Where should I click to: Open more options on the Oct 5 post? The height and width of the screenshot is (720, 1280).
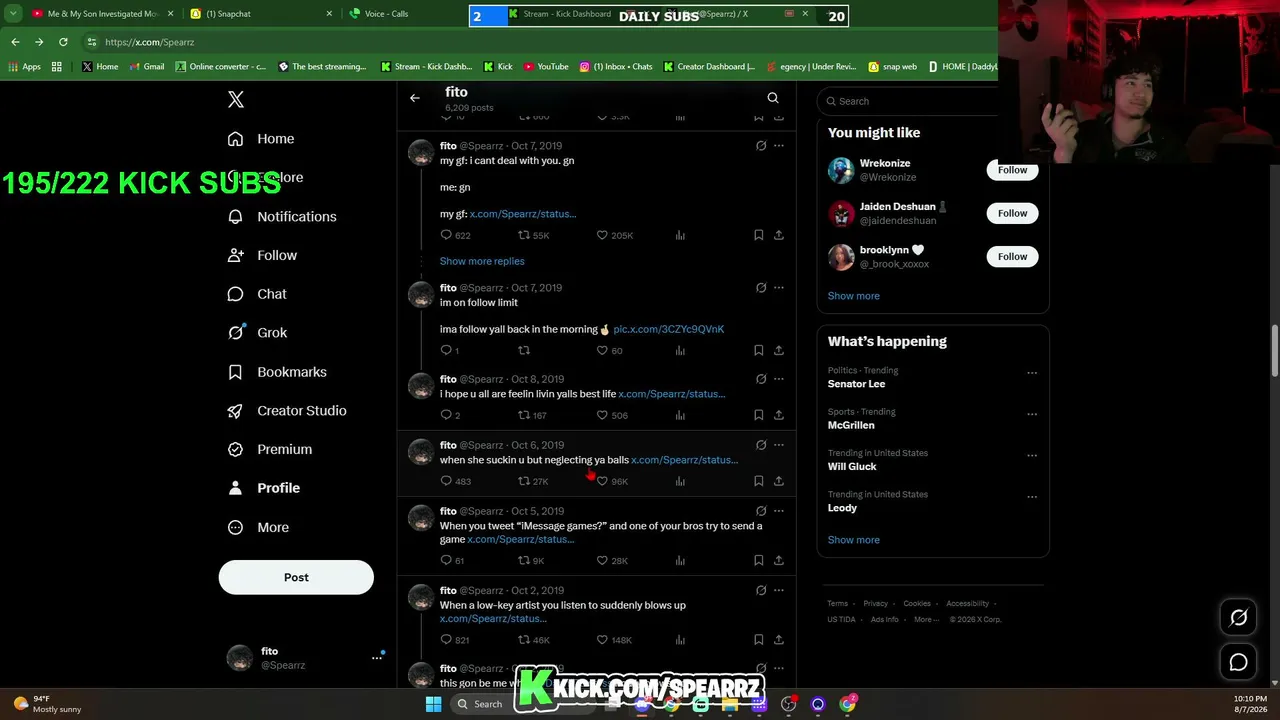point(779,511)
